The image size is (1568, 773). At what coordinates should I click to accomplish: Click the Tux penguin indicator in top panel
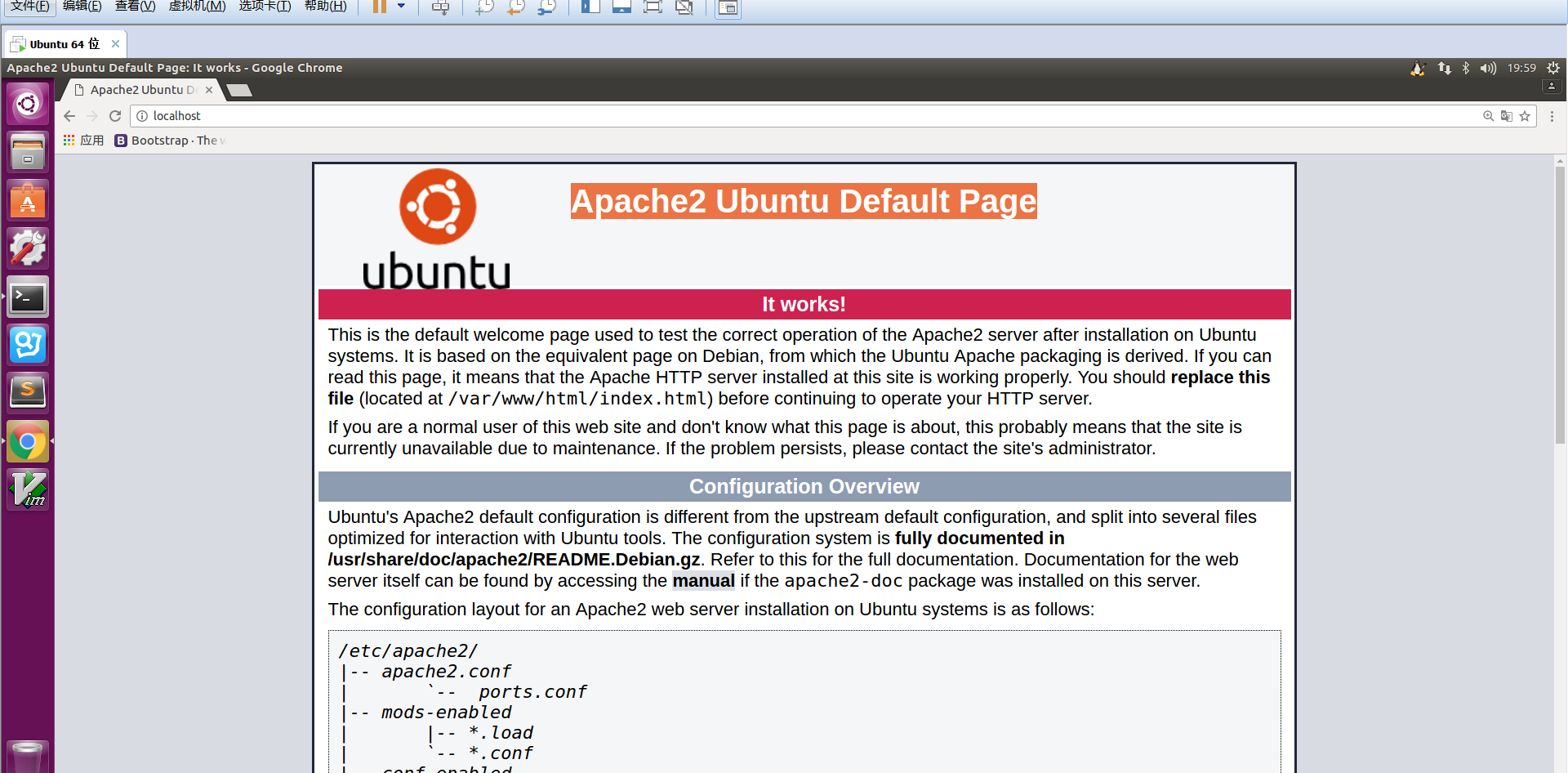point(1419,69)
